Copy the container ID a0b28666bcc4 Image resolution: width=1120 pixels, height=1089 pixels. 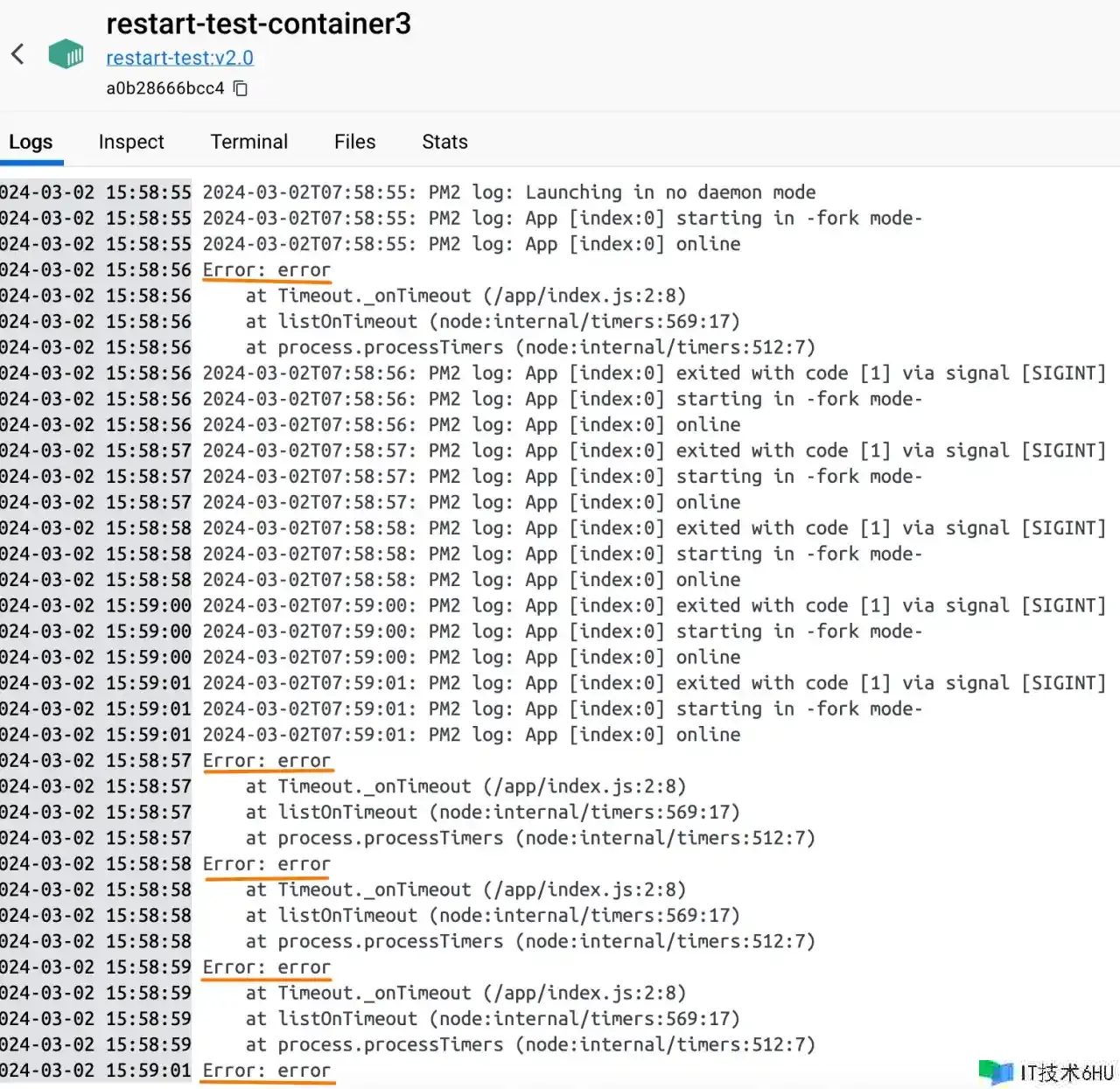(241, 88)
